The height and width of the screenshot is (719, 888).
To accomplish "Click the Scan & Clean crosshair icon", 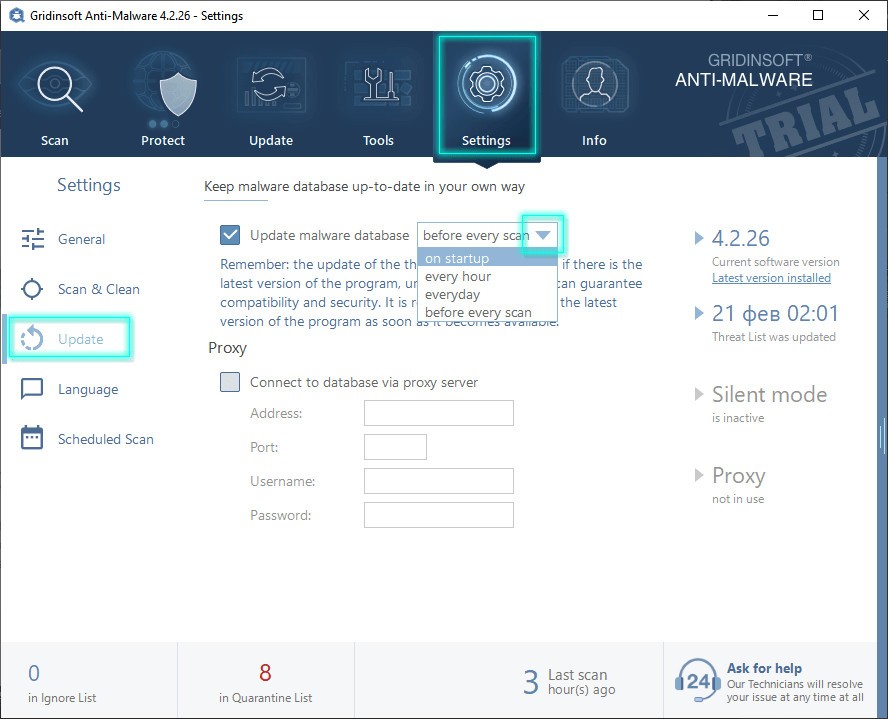I will (33, 289).
